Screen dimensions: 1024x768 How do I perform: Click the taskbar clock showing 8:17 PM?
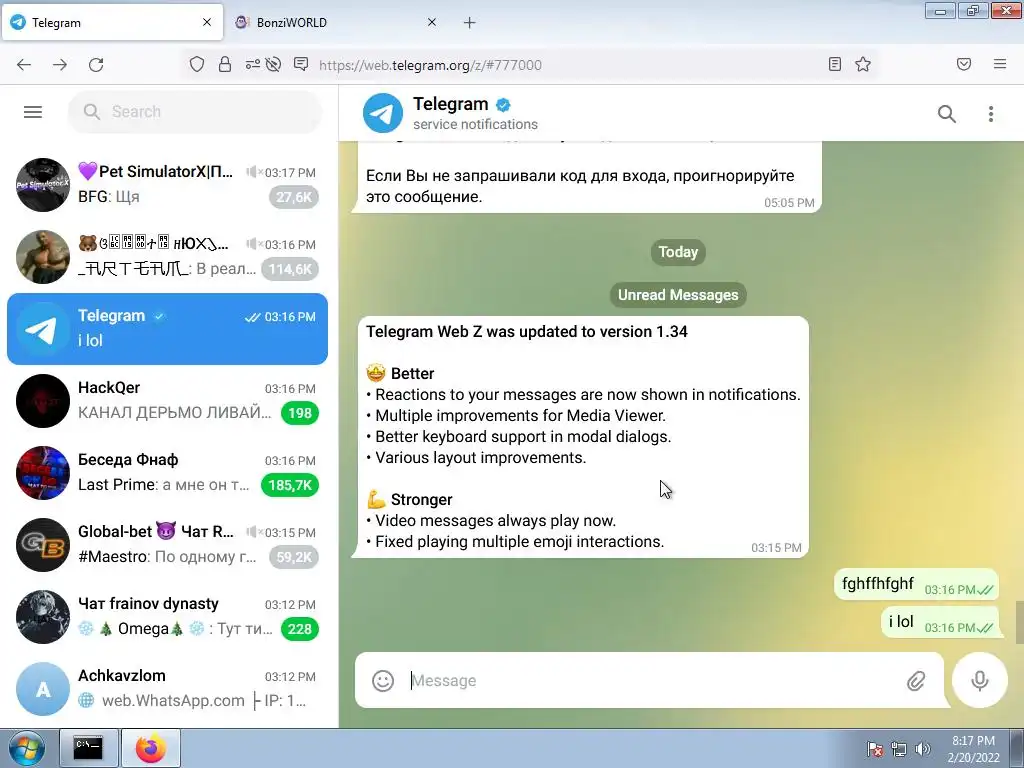pyautogui.click(x=973, y=748)
